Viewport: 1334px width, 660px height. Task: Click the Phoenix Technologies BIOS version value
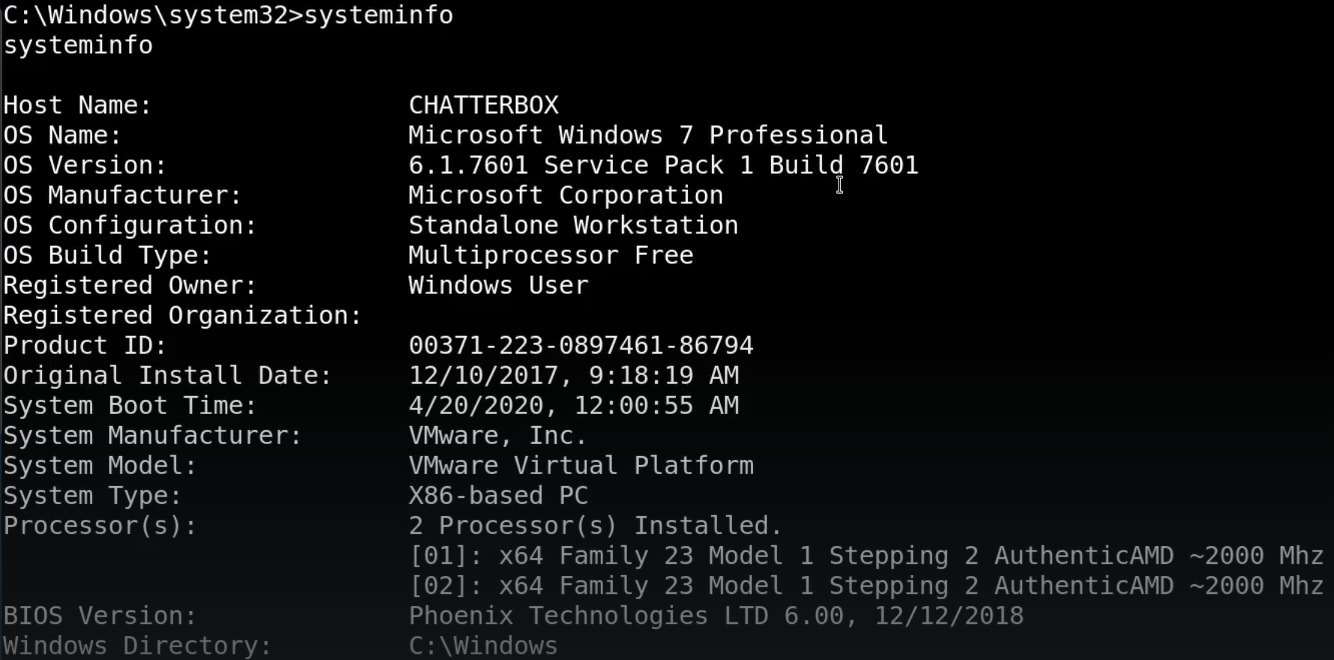[x=715, y=615]
